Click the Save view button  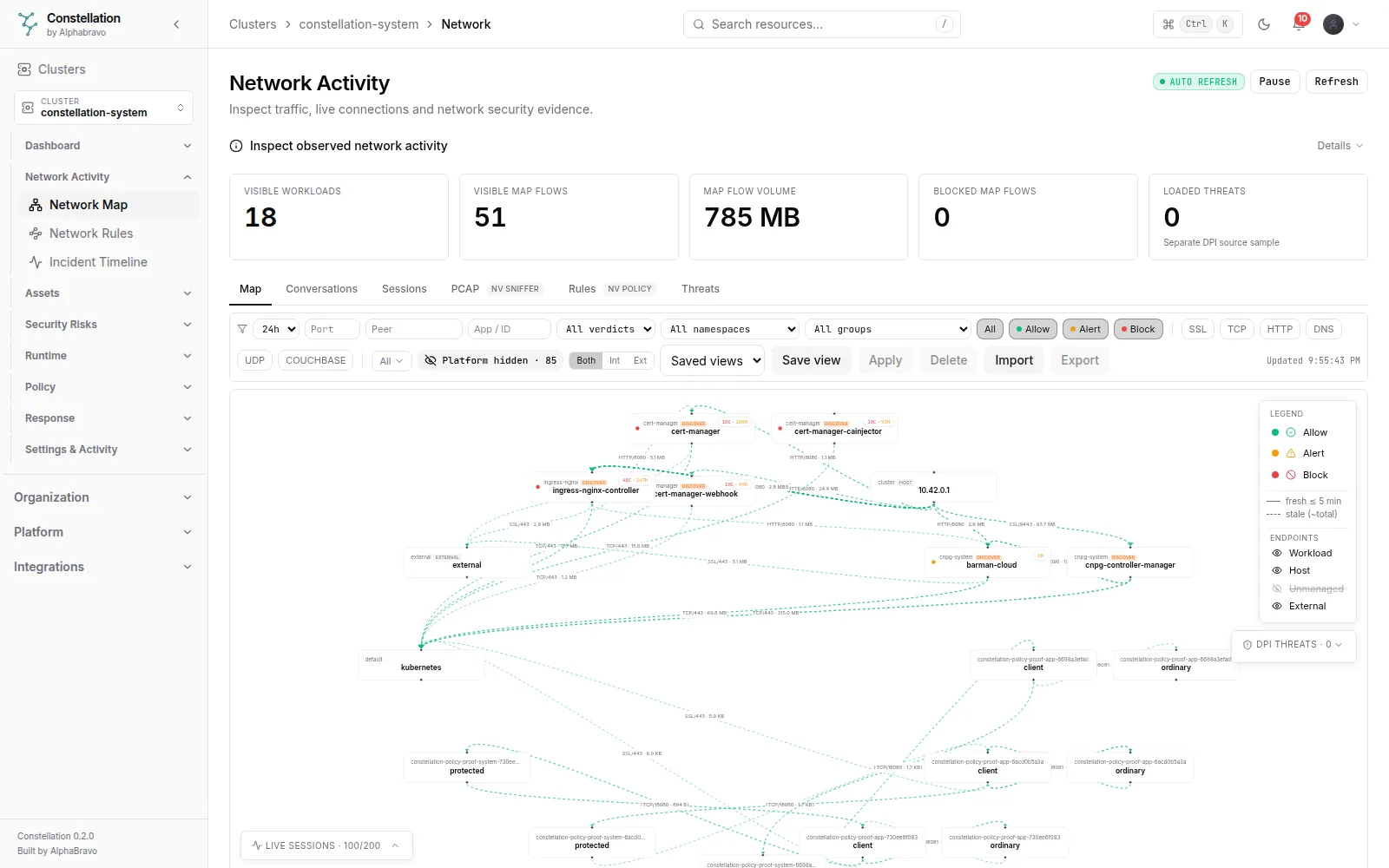tap(811, 360)
